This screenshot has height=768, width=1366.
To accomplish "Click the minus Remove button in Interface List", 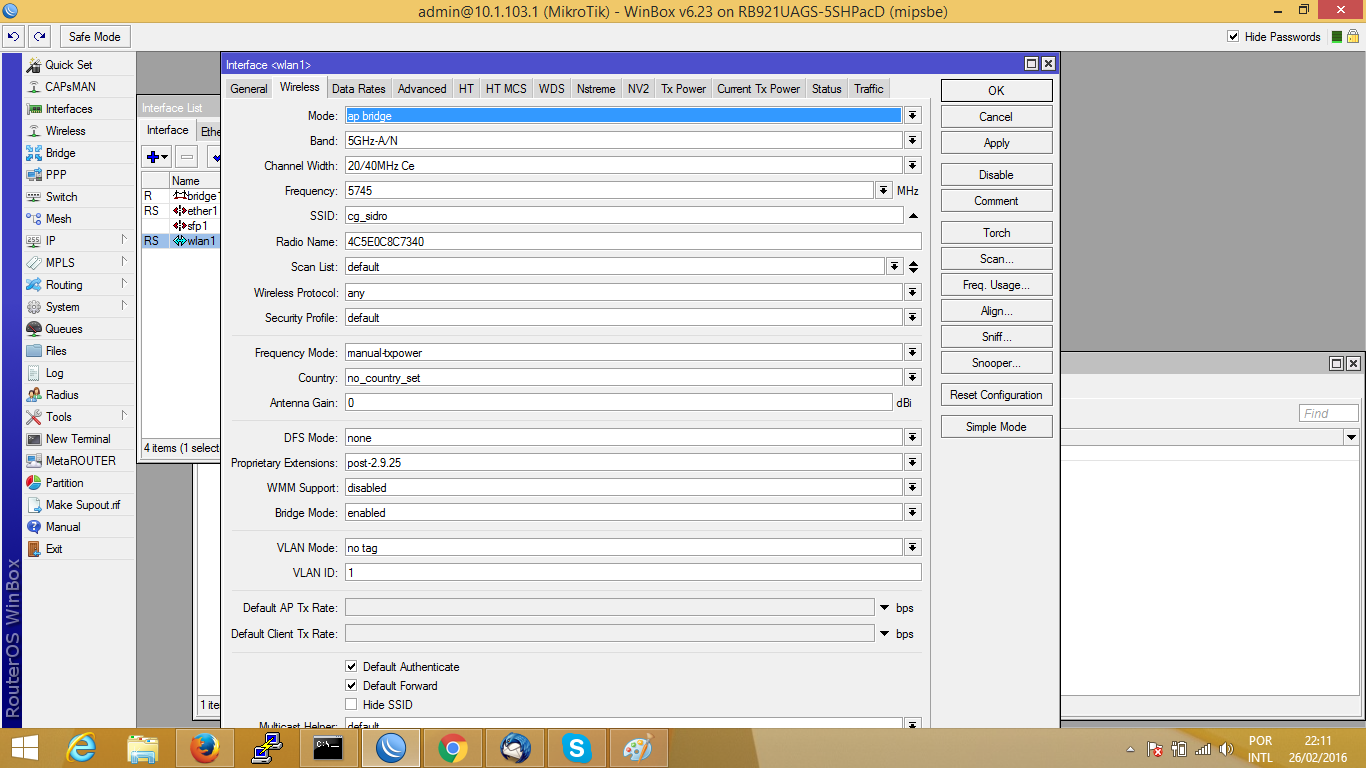I will tap(187, 157).
